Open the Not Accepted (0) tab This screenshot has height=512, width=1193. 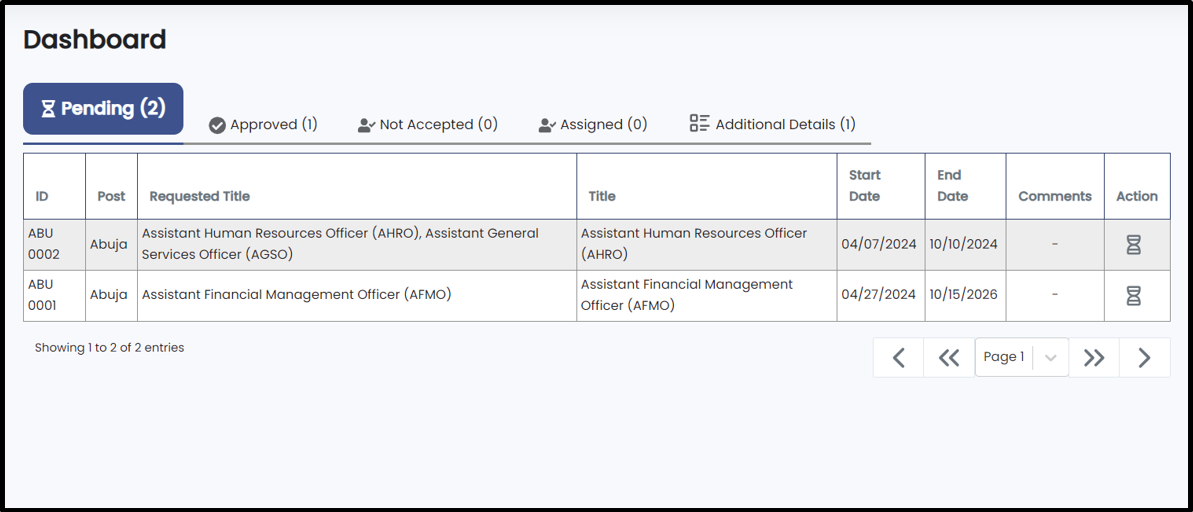[x=428, y=125]
